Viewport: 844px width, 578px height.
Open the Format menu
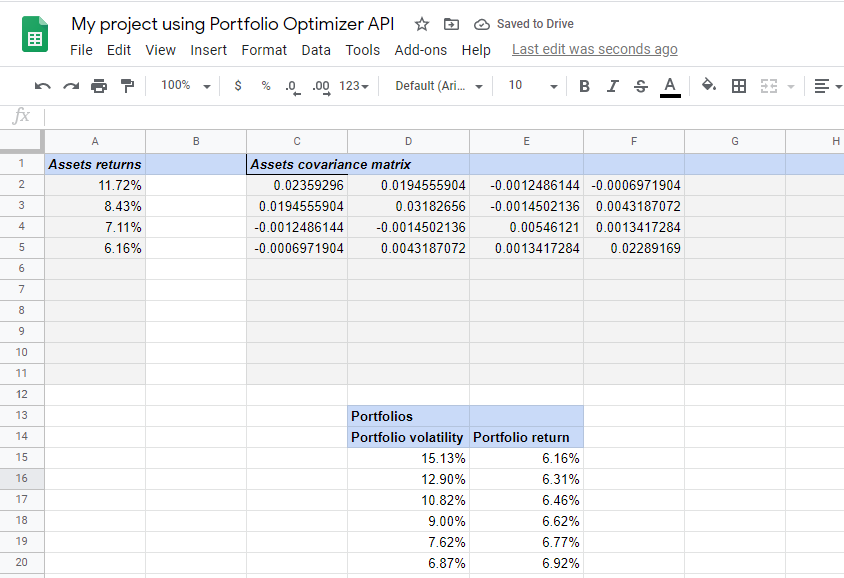click(264, 50)
